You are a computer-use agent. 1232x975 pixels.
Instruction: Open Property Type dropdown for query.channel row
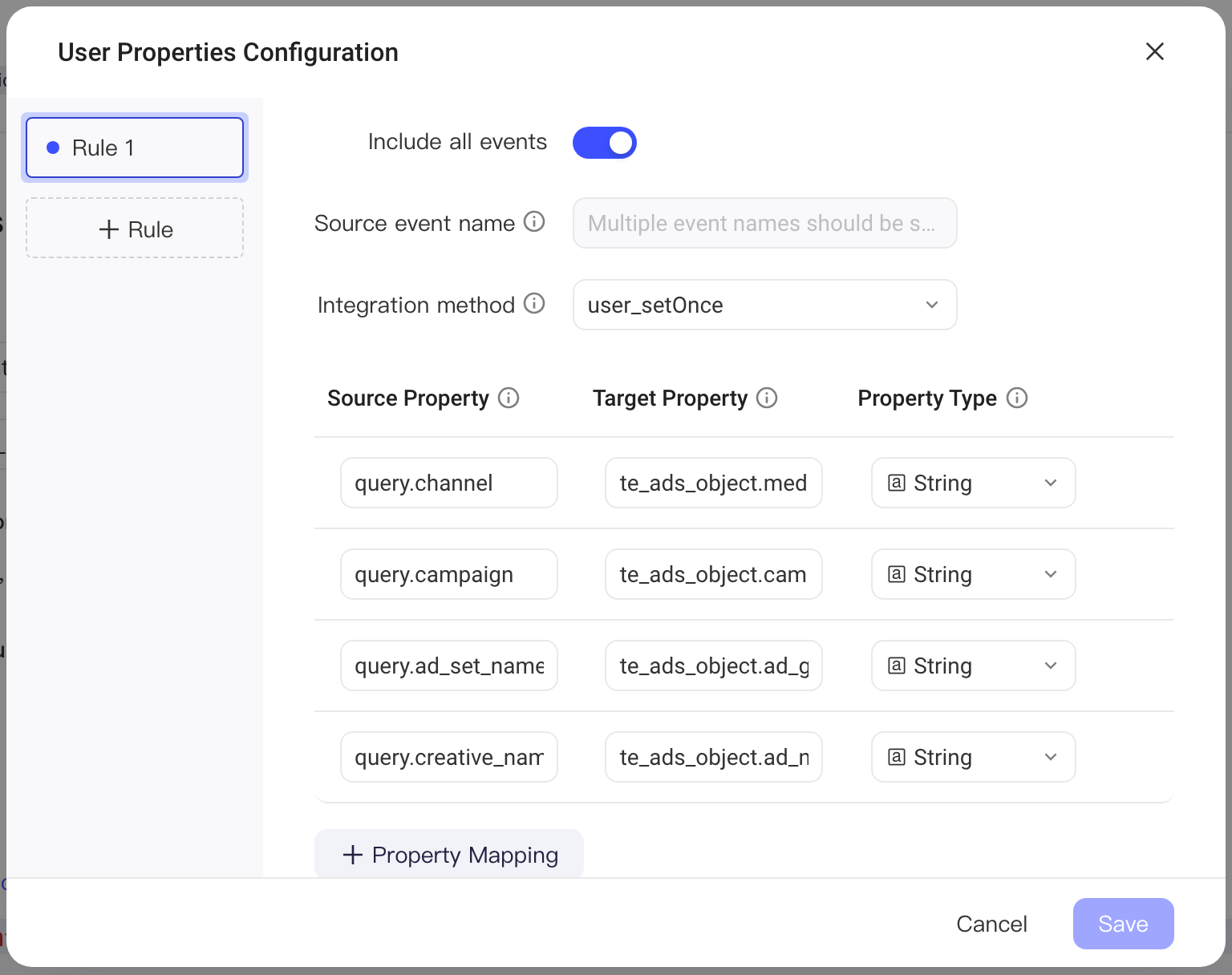(974, 483)
